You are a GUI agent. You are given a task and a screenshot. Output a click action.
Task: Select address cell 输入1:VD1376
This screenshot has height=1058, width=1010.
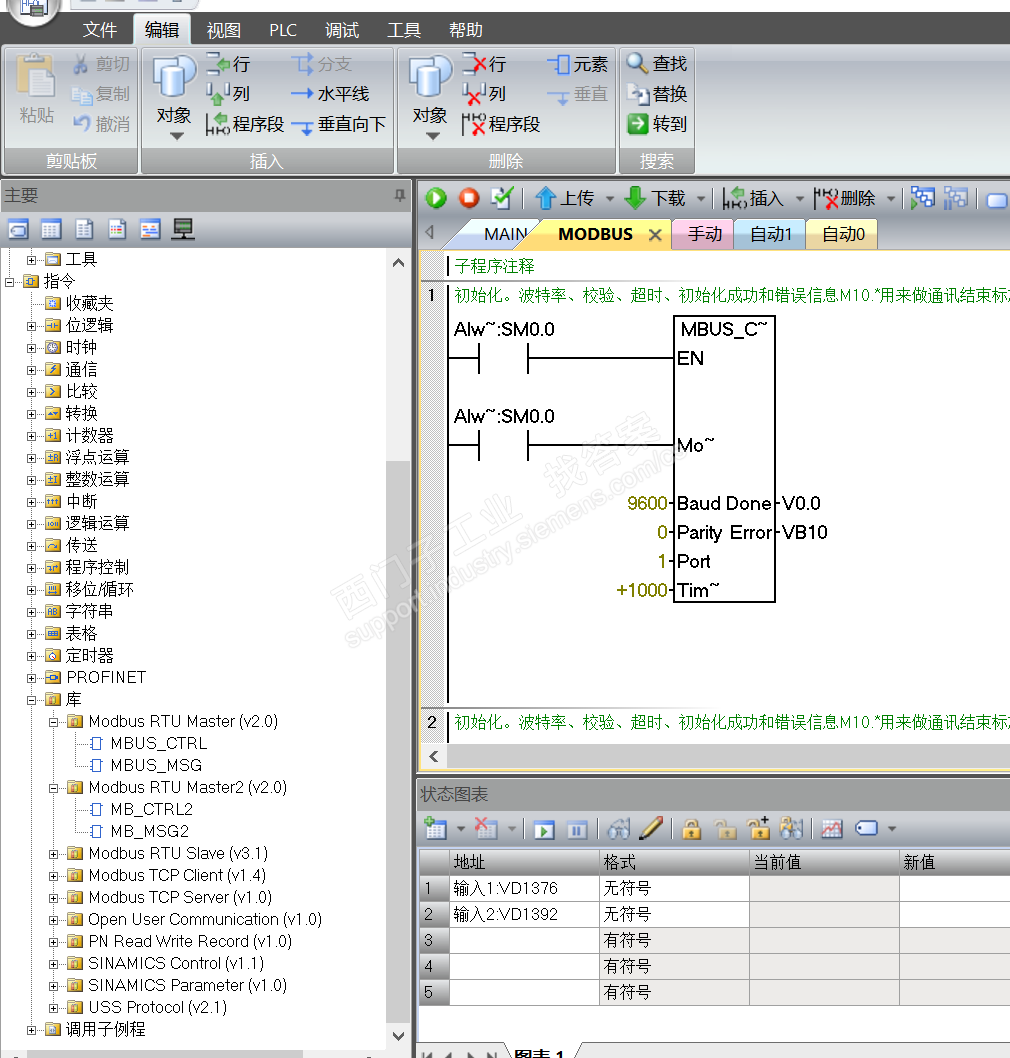pyautogui.click(x=524, y=889)
